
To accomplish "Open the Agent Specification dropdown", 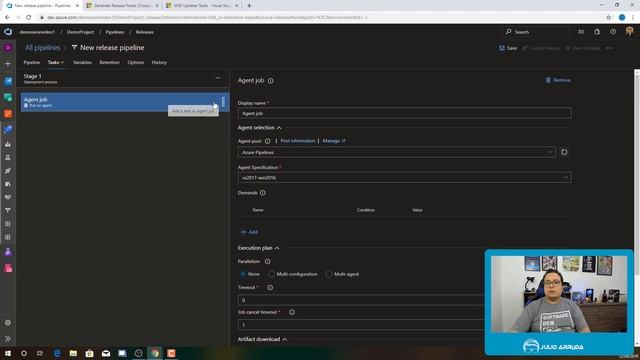I will [x=404, y=178].
